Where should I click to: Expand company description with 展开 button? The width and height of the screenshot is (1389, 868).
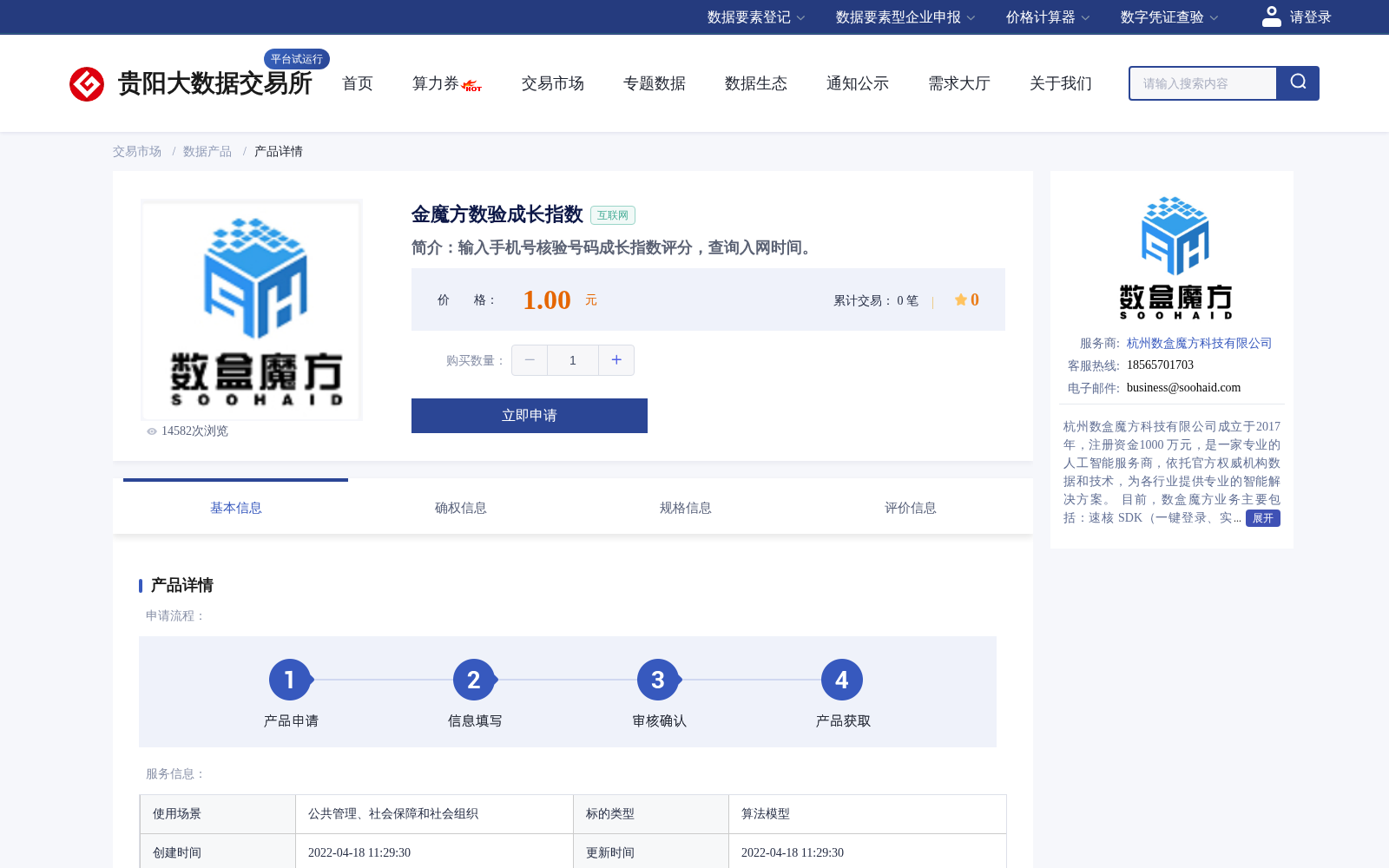[1263, 518]
